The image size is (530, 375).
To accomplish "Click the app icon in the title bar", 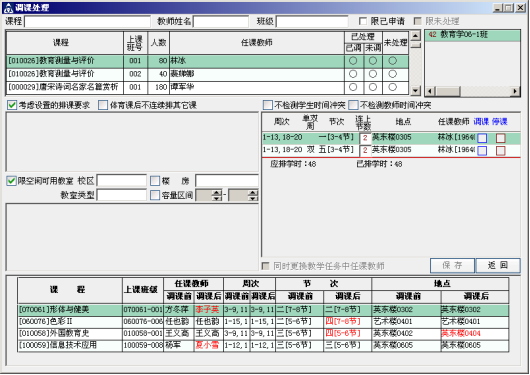I will pyautogui.click(x=9, y=8).
